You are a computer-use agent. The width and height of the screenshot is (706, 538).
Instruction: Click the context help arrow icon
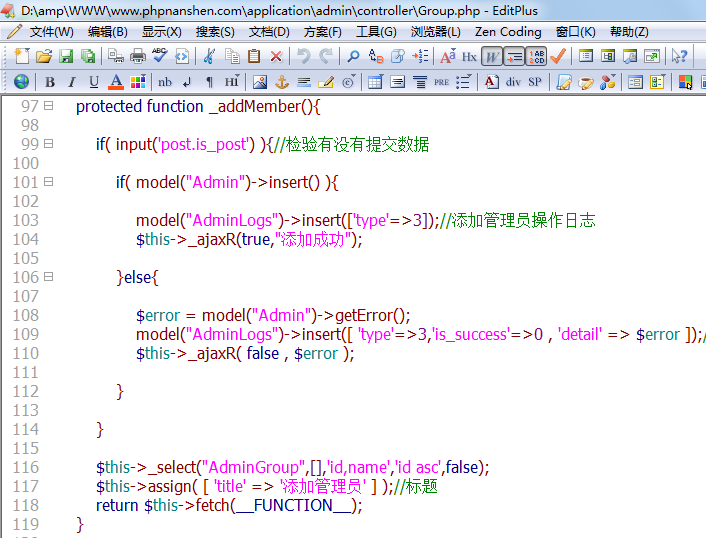679,56
